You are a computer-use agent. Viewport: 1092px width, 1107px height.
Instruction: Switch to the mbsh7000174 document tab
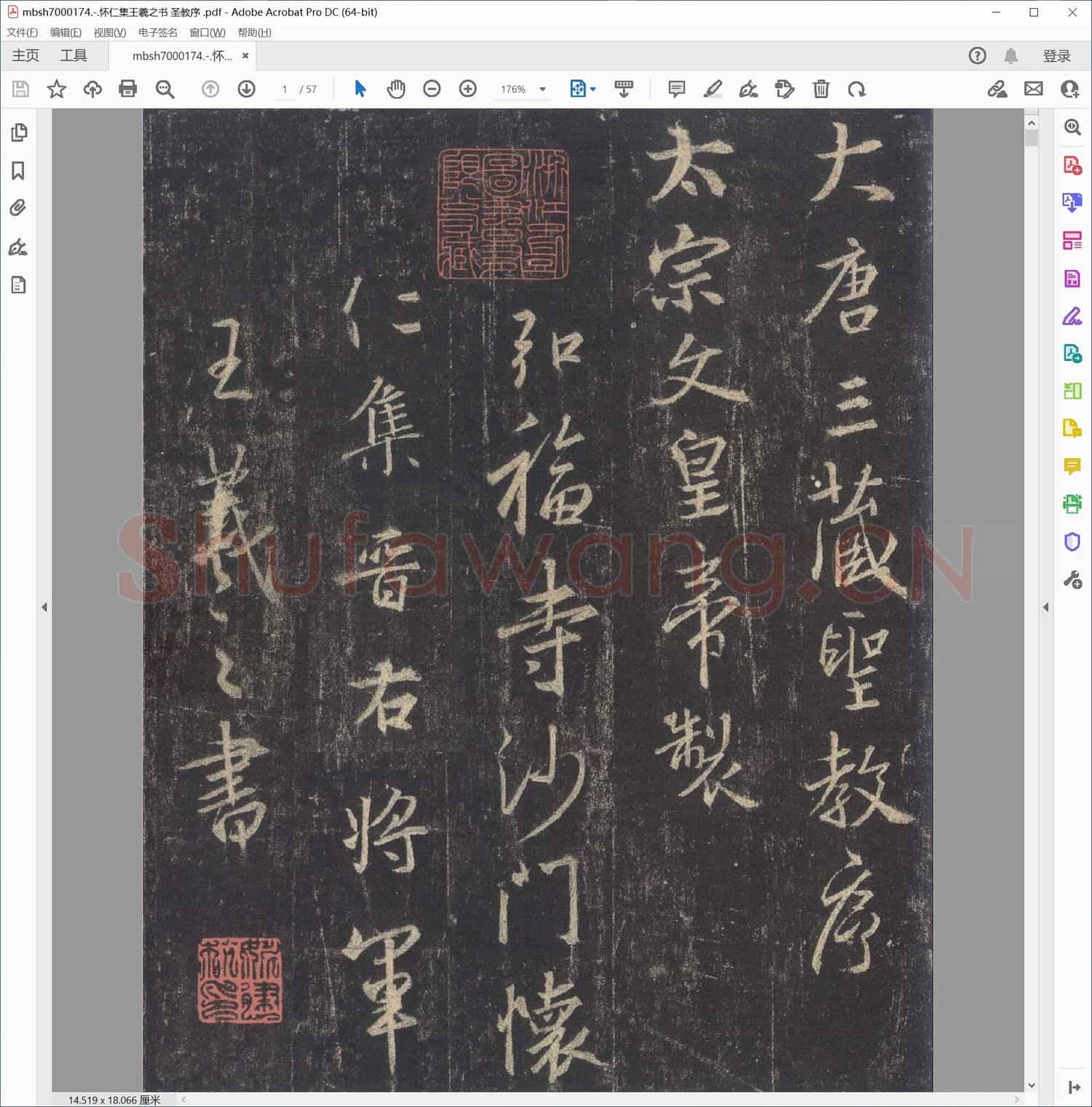point(182,55)
